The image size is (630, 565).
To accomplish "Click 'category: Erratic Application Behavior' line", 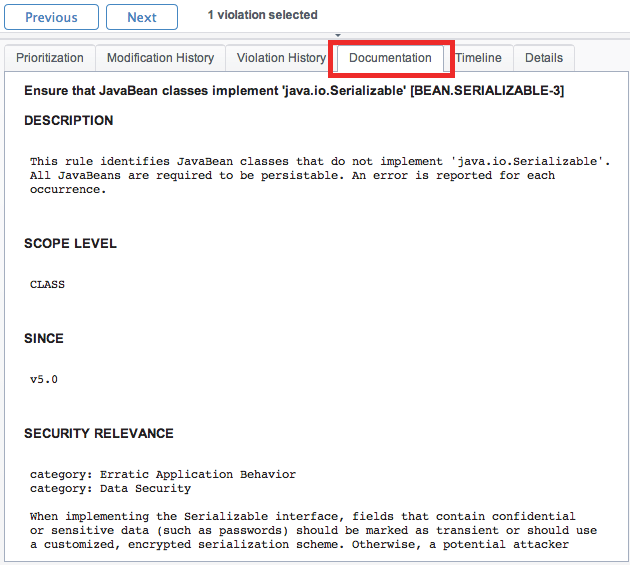I will tap(163, 475).
